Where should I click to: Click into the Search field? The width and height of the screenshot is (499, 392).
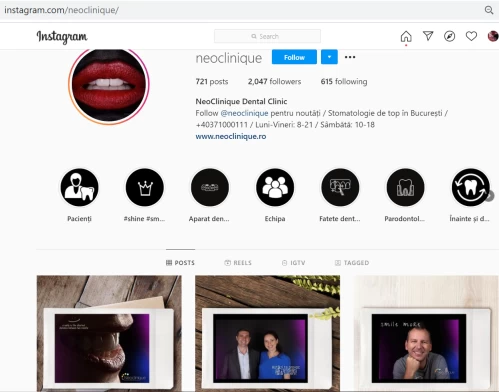[x=267, y=36]
